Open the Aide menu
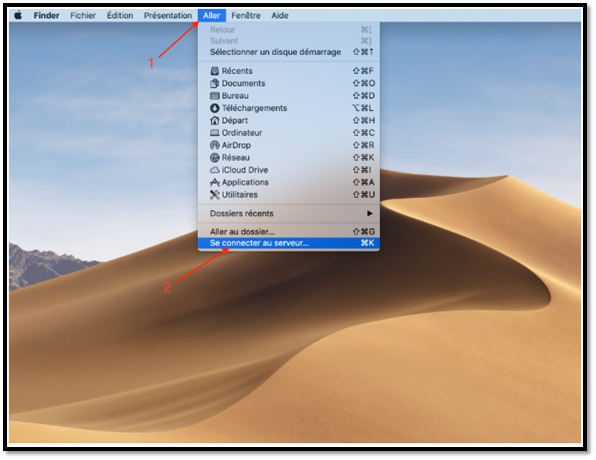Screen dimensions: 596x460 pyautogui.click(x=280, y=16)
